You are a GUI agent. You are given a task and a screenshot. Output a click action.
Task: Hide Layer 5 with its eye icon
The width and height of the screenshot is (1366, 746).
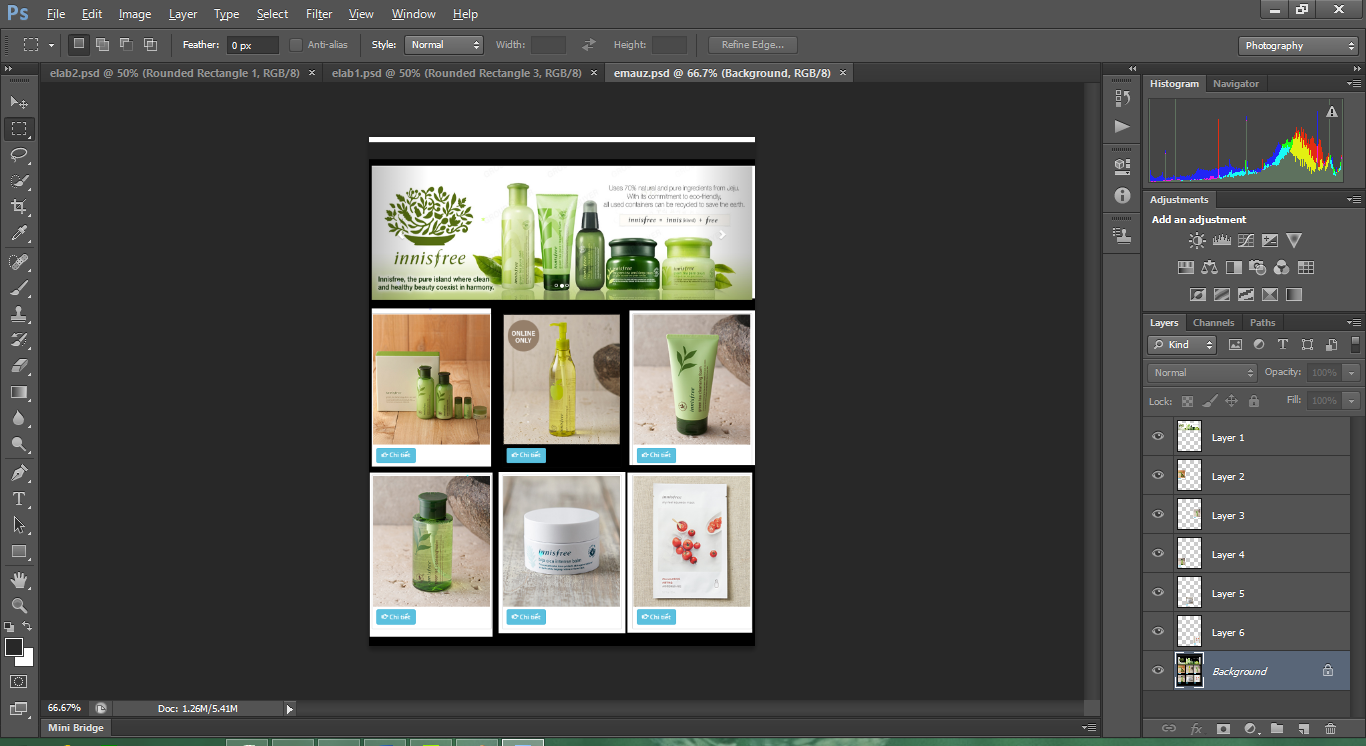coord(1158,593)
